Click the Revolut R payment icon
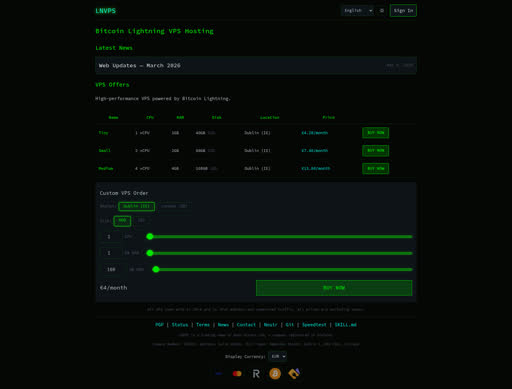Viewport: 512px width, 389px height. pos(256,374)
